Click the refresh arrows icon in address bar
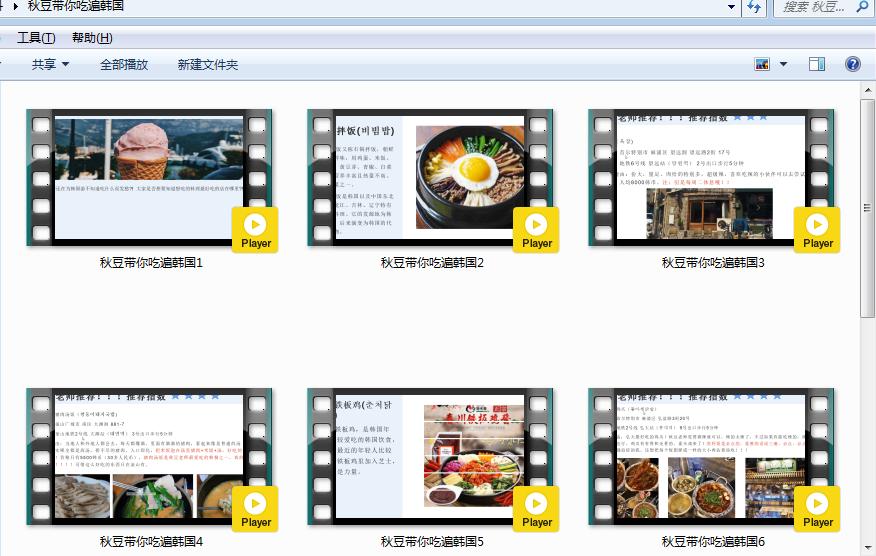This screenshot has height=556, width=876. (754, 7)
